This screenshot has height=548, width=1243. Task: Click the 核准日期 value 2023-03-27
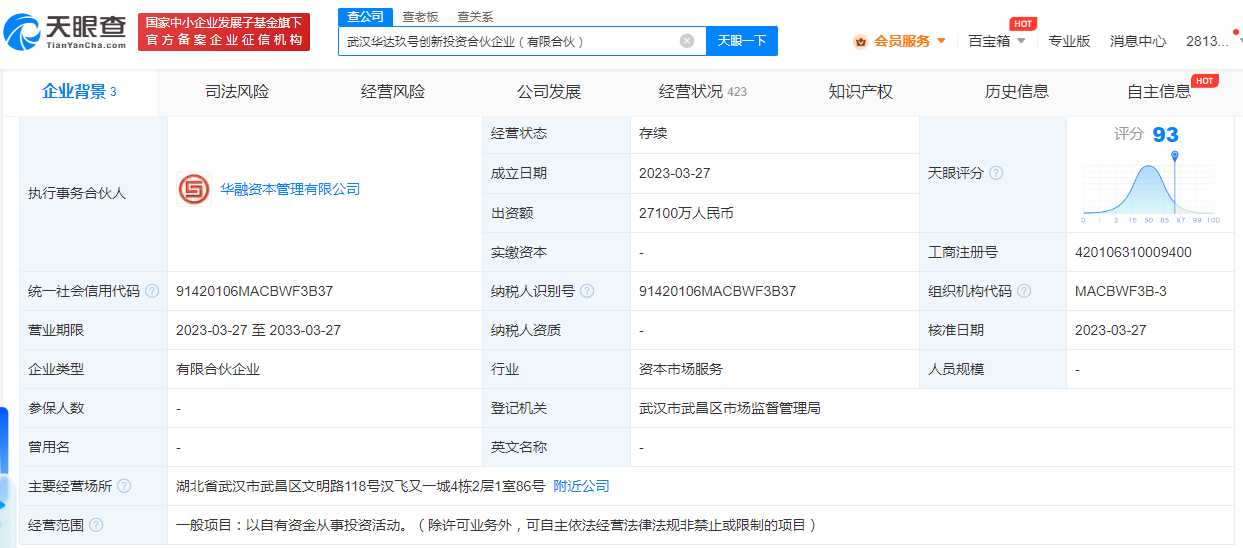coord(1111,330)
